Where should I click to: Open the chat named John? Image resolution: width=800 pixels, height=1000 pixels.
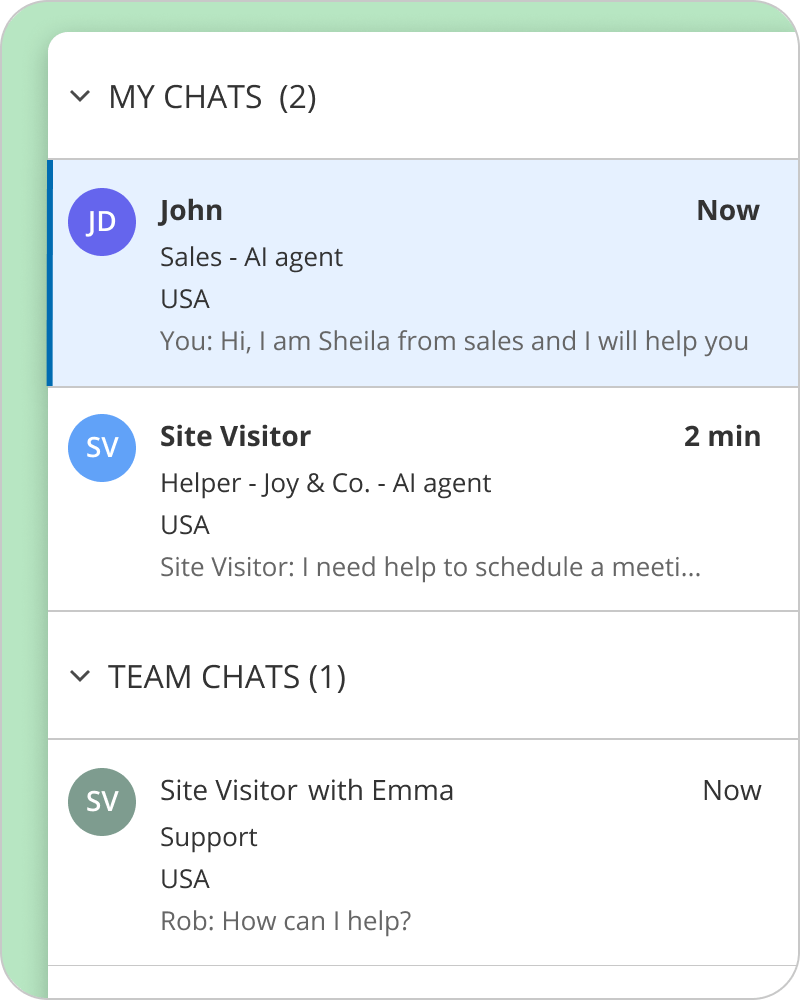[x=191, y=211]
